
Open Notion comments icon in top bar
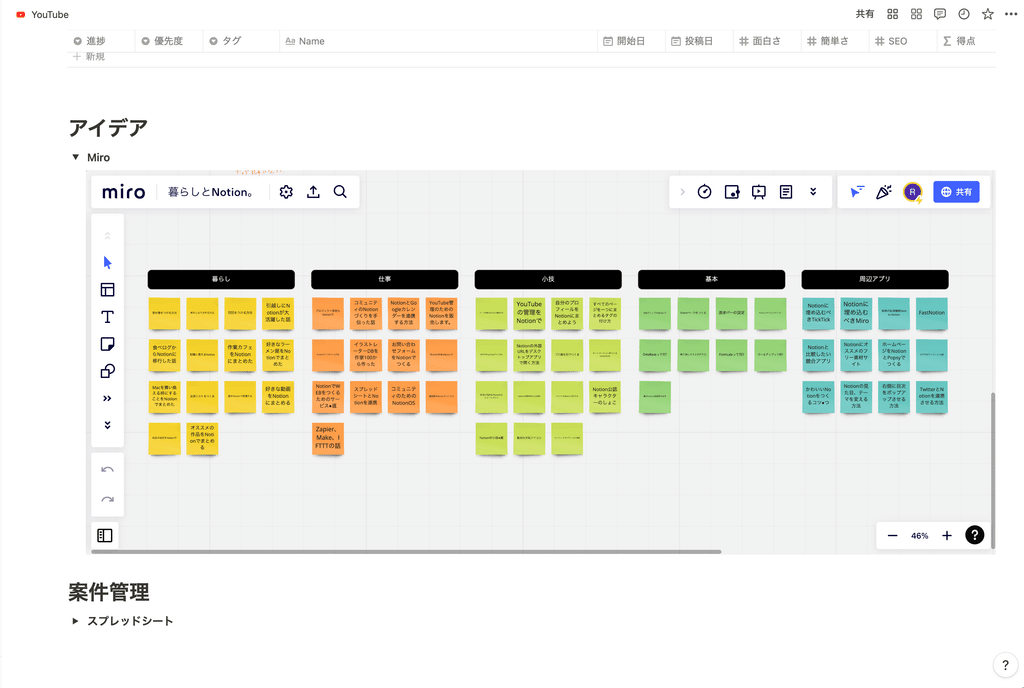(x=940, y=14)
